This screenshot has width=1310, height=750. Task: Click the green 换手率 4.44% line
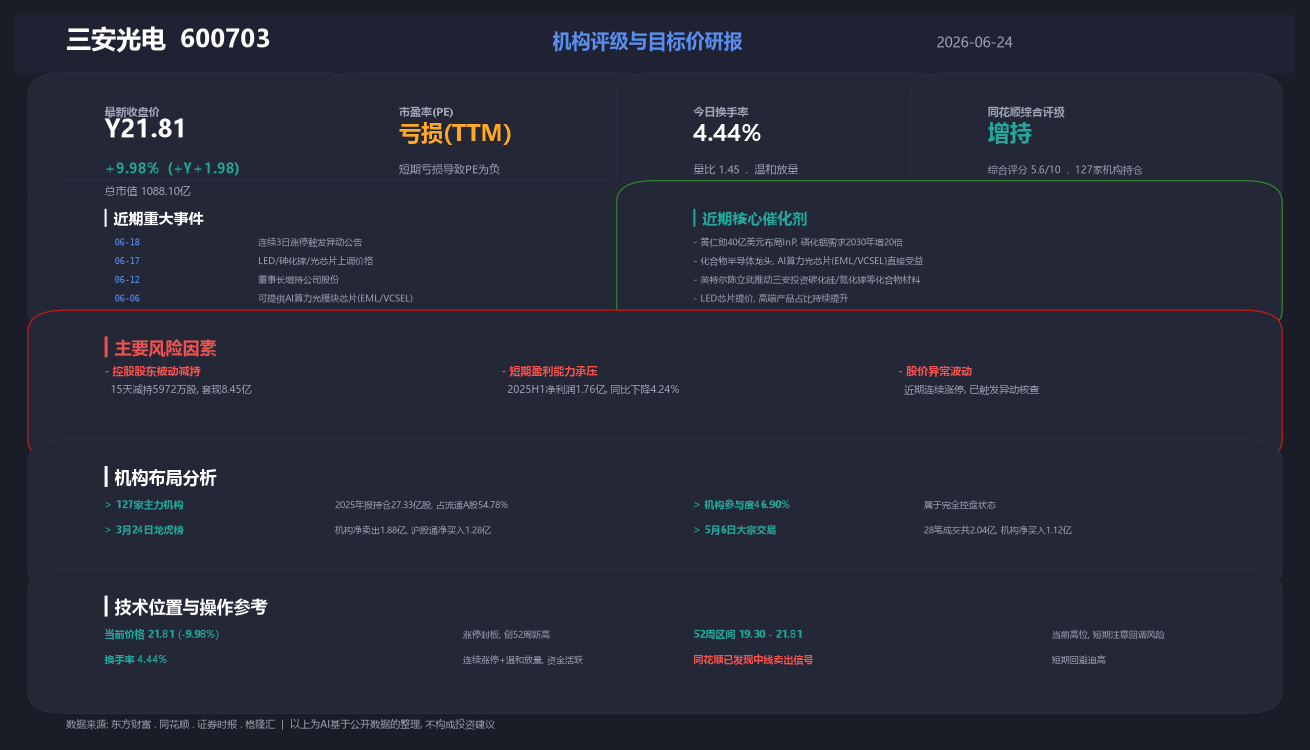click(x=135, y=659)
